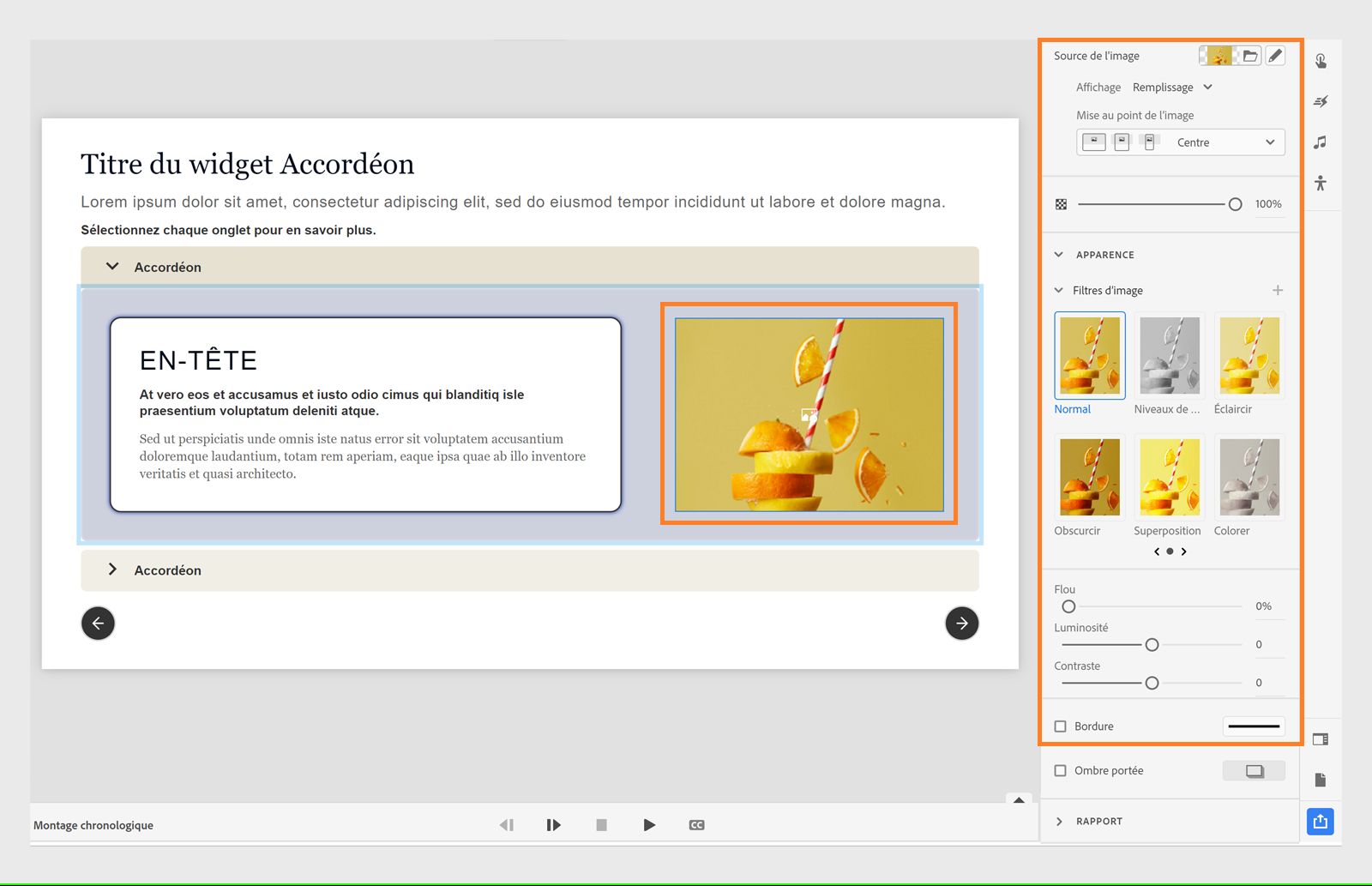Screen dimensions: 1372x886
Task: Select the audio/music panel icon in sidebar
Action: pos(1320,142)
